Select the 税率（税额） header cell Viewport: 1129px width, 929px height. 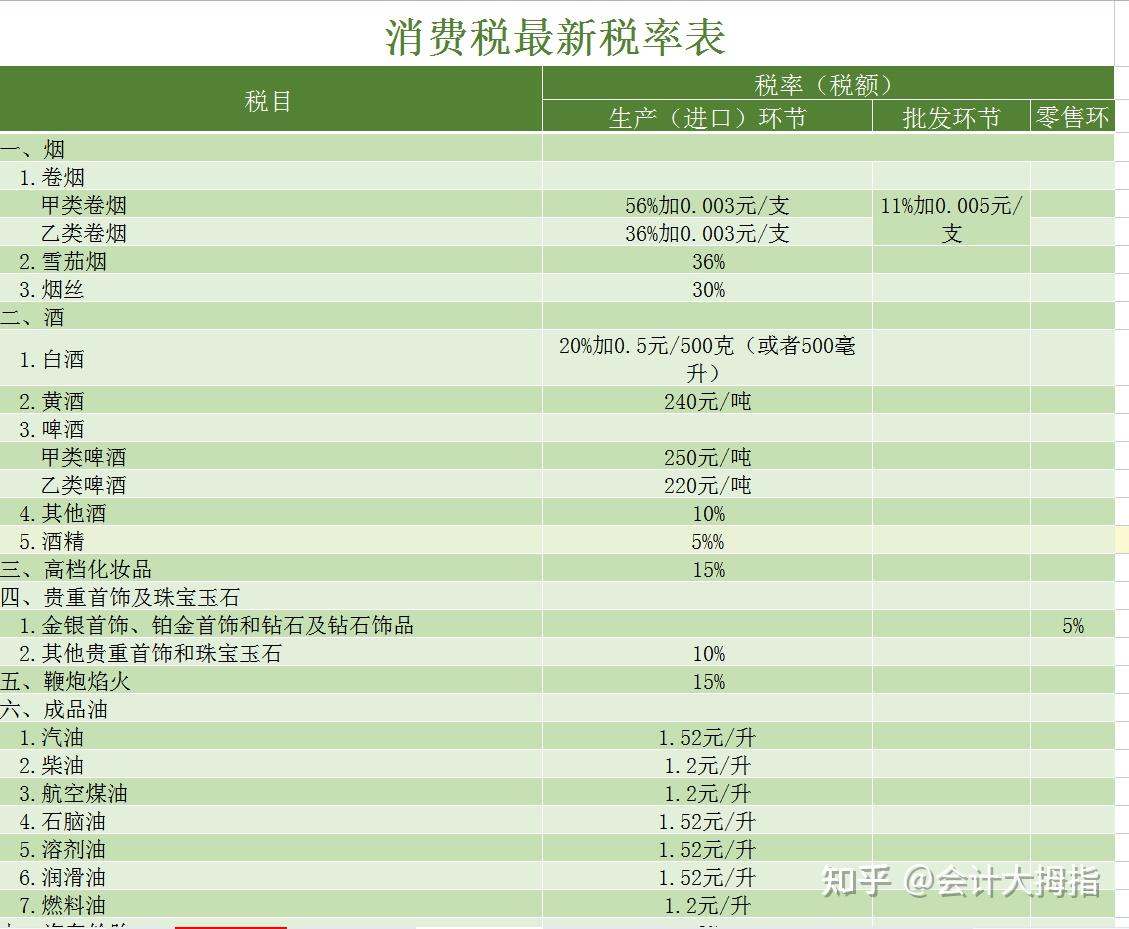coord(826,85)
